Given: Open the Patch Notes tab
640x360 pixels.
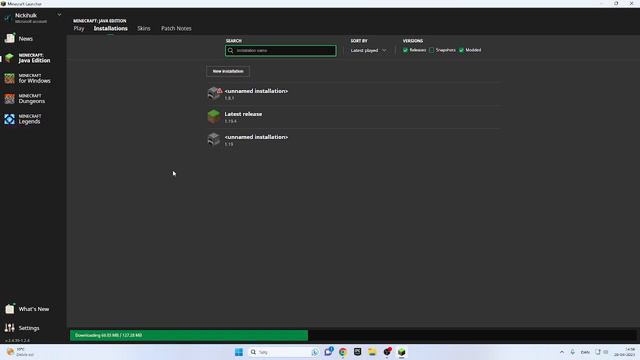Looking at the screenshot, I should pyautogui.click(x=176, y=28).
